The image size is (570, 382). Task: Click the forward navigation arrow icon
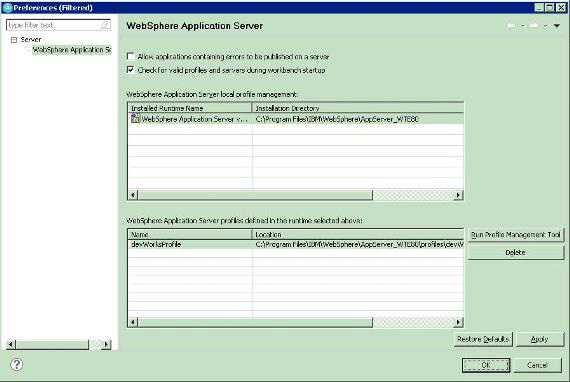point(534,25)
